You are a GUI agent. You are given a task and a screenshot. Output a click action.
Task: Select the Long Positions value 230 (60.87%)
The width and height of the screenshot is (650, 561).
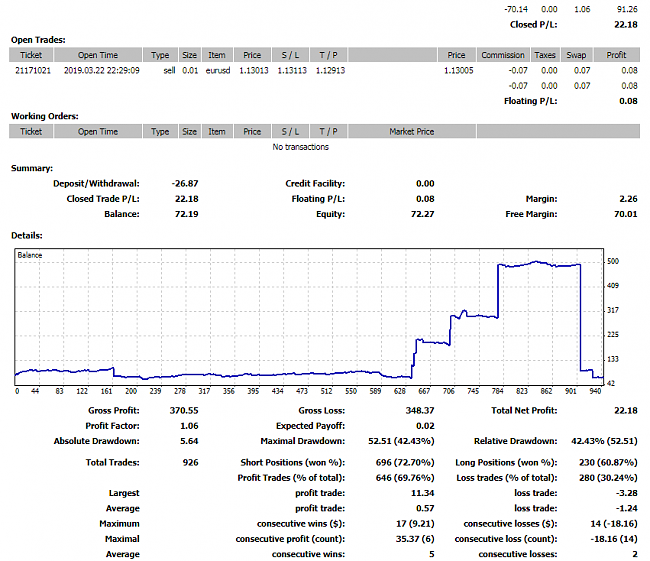tap(608, 462)
